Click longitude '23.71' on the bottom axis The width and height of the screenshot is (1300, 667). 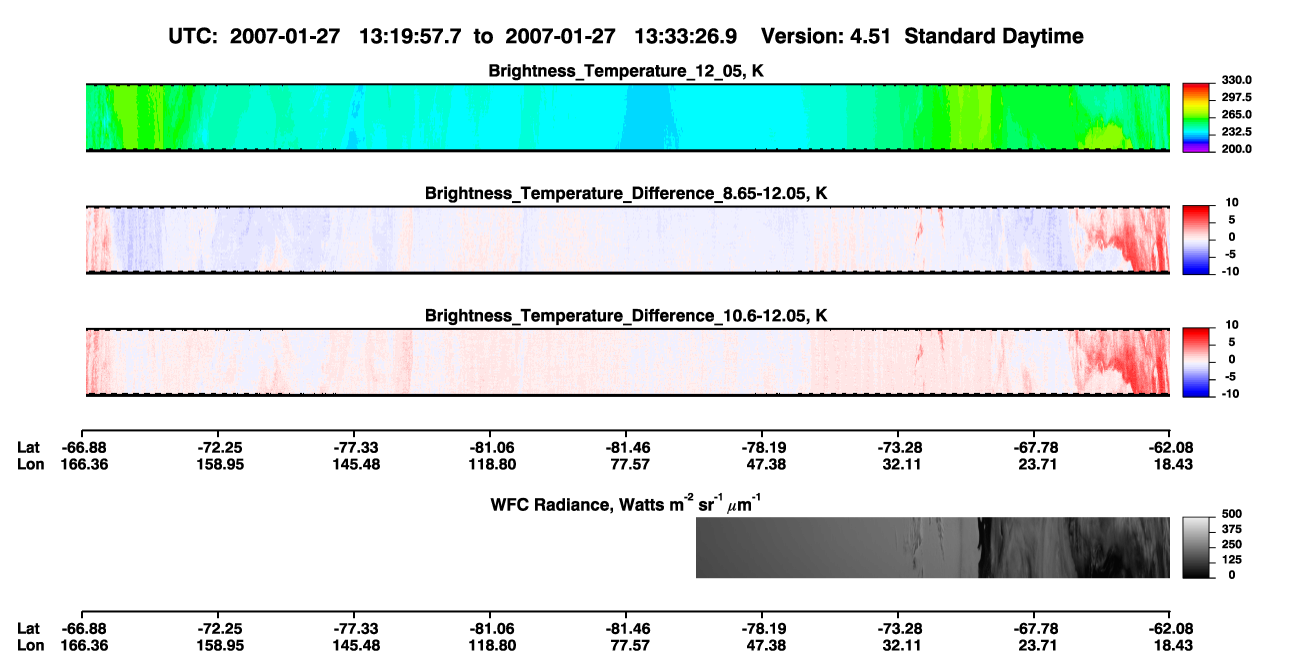click(x=1034, y=646)
